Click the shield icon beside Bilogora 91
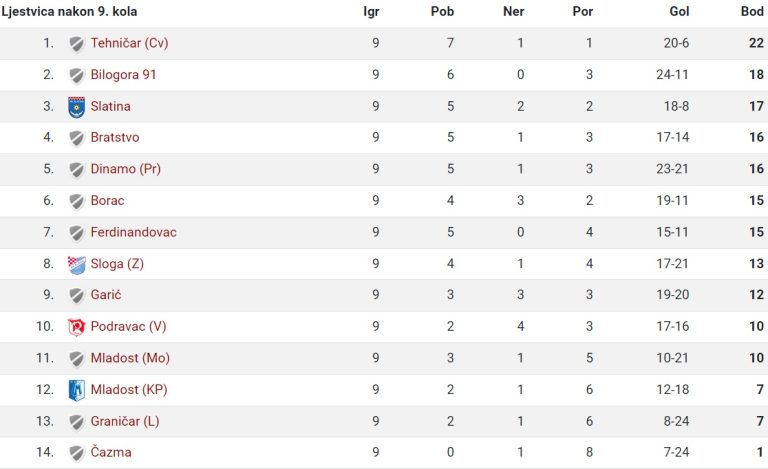The image size is (768, 469). (76, 75)
